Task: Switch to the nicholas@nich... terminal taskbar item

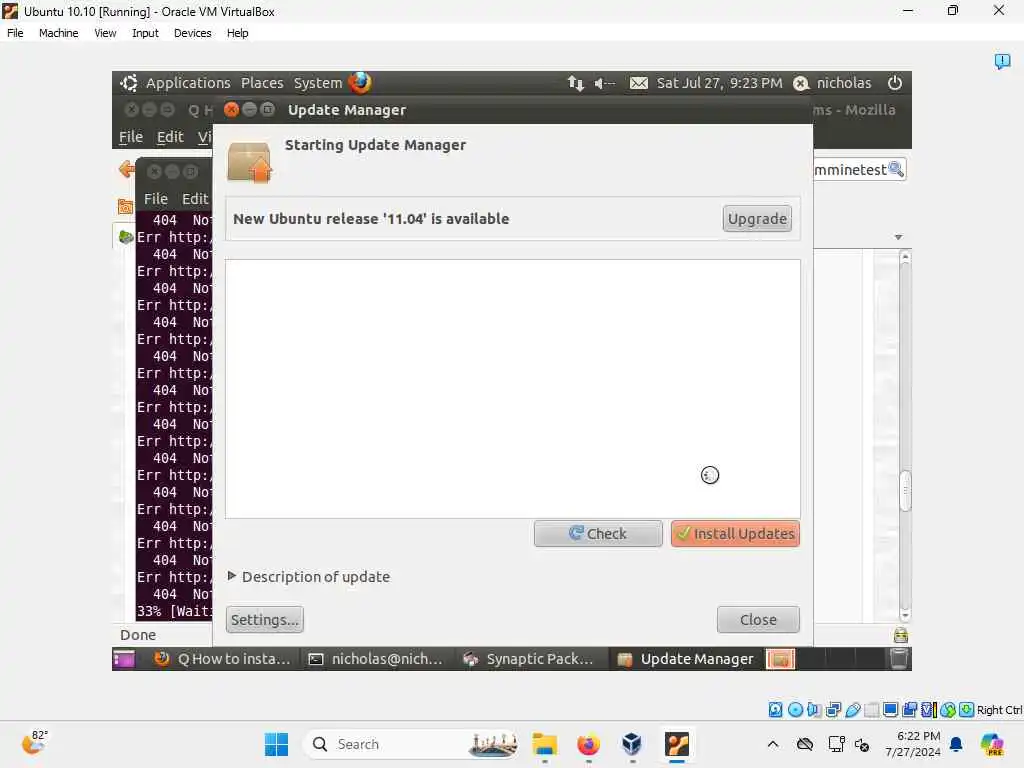Action: point(376,659)
